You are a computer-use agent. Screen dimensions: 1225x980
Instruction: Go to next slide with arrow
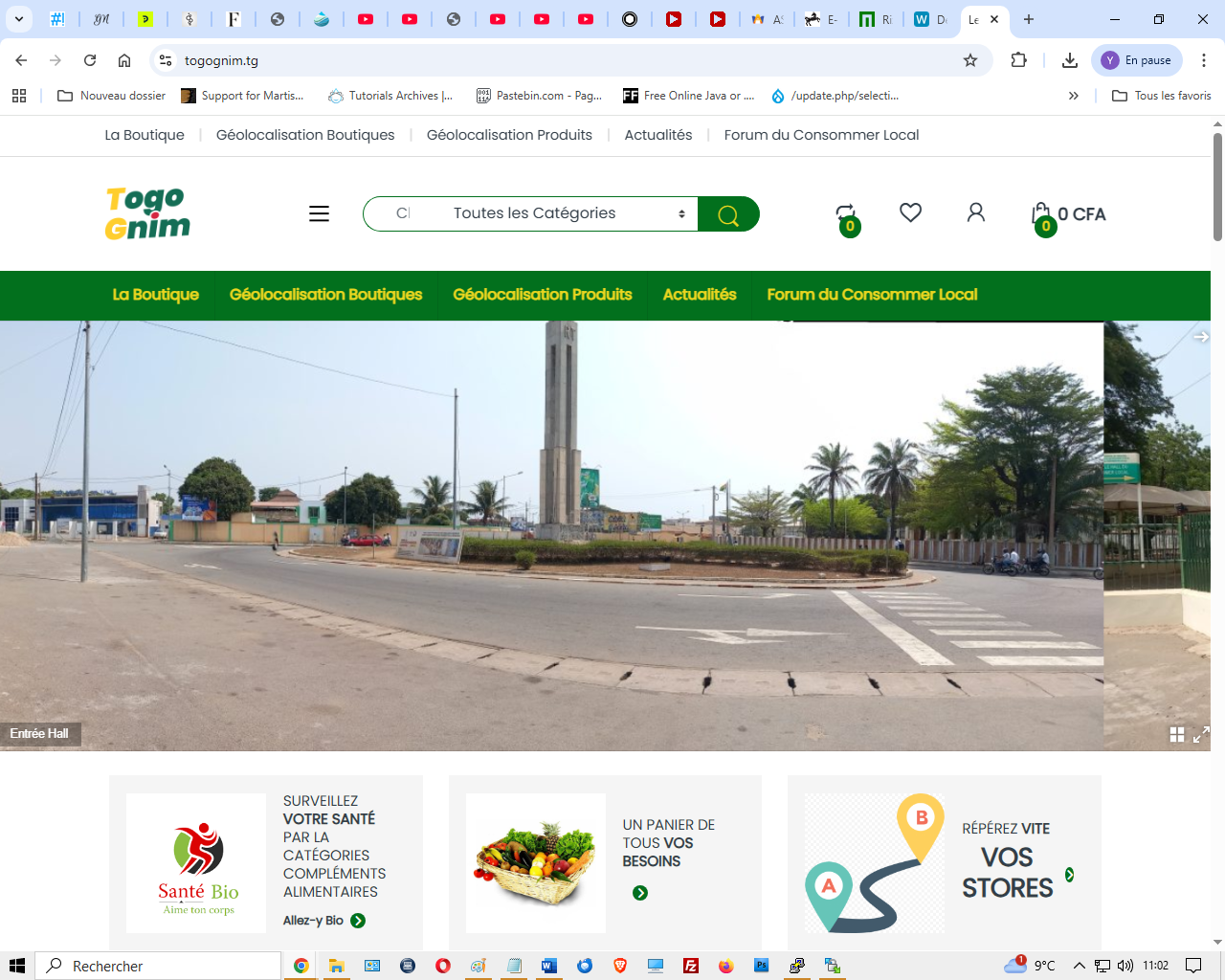[1200, 337]
